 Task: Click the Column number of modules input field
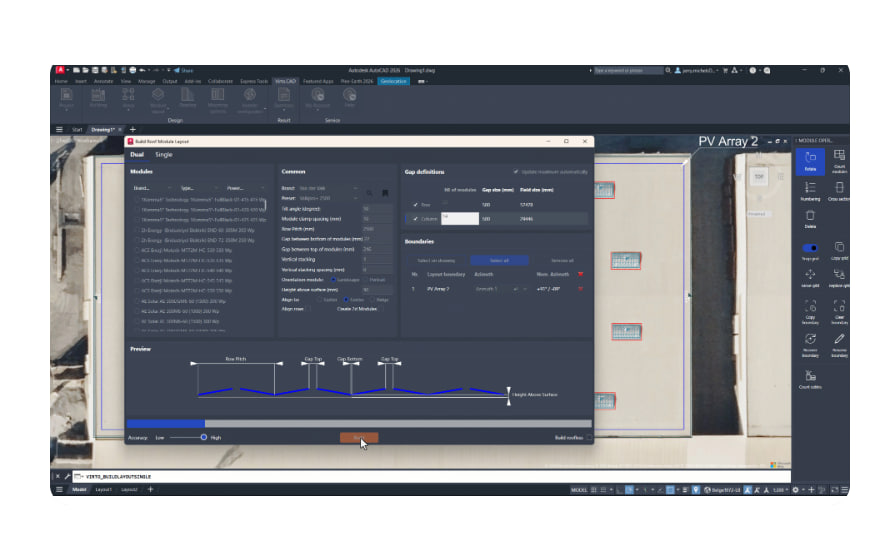coord(459,219)
